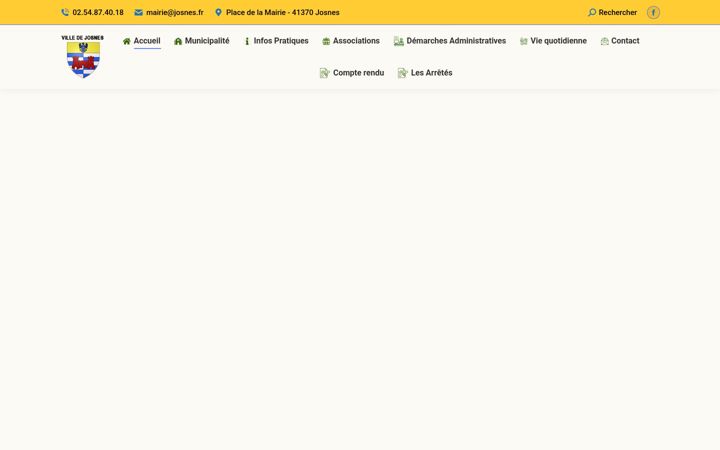Click the phone icon beside 02.54.87.40.18
Screen dimensions: 720x450
click(x=65, y=12)
